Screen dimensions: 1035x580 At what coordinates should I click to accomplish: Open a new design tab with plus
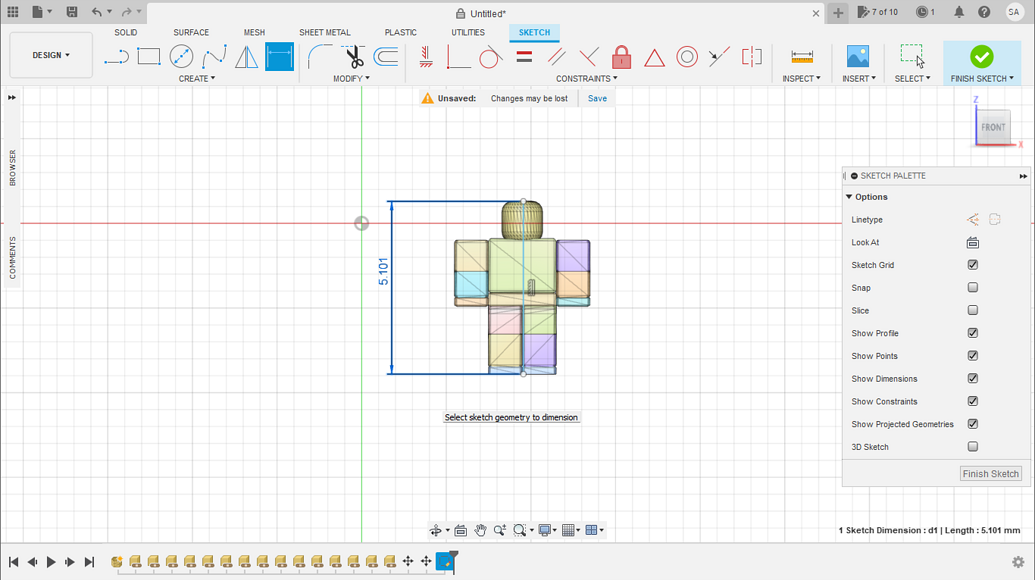[x=838, y=13]
